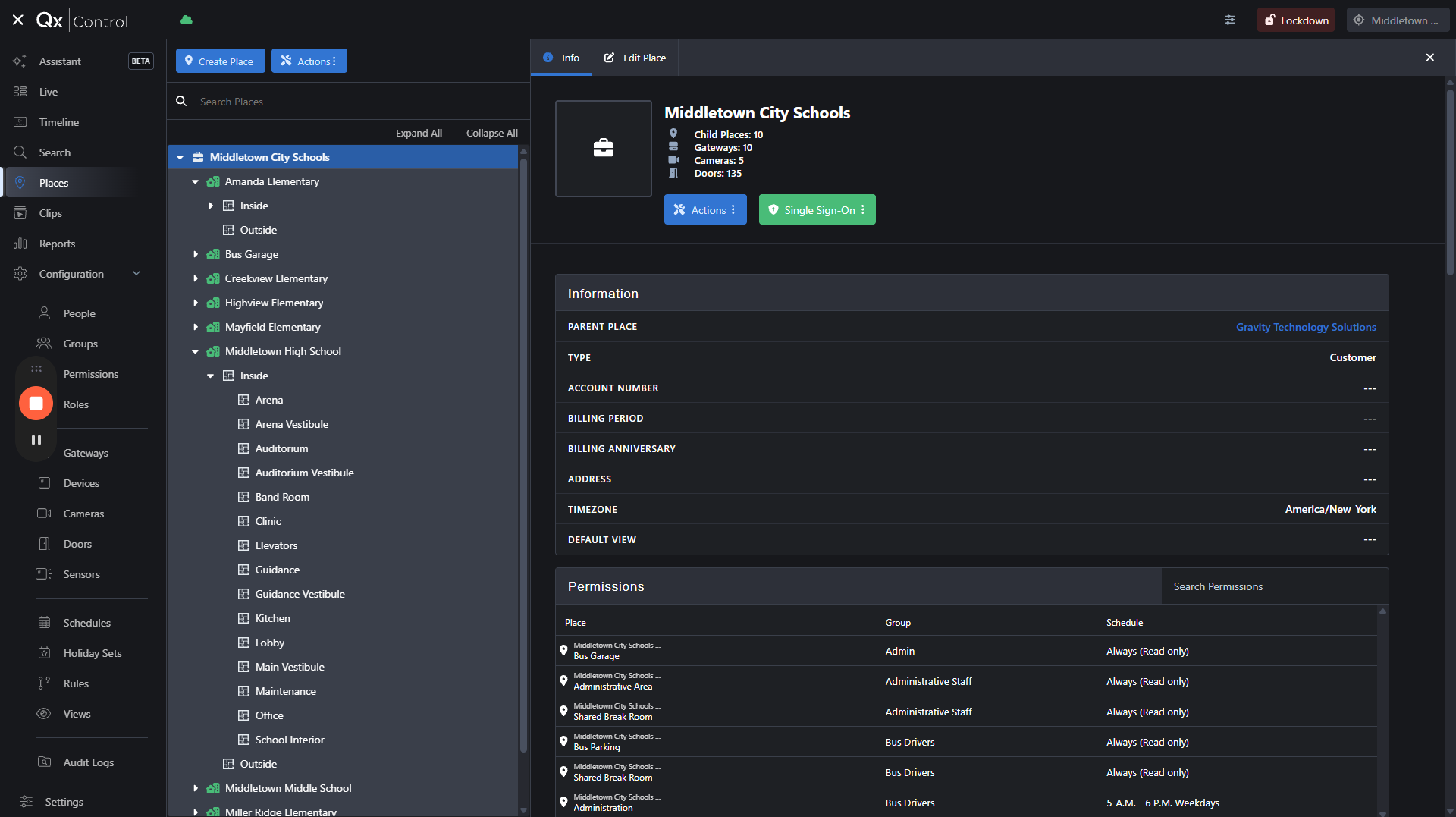Close the Qx Control navigation menu
1456x817 pixels.
[18, 20]
